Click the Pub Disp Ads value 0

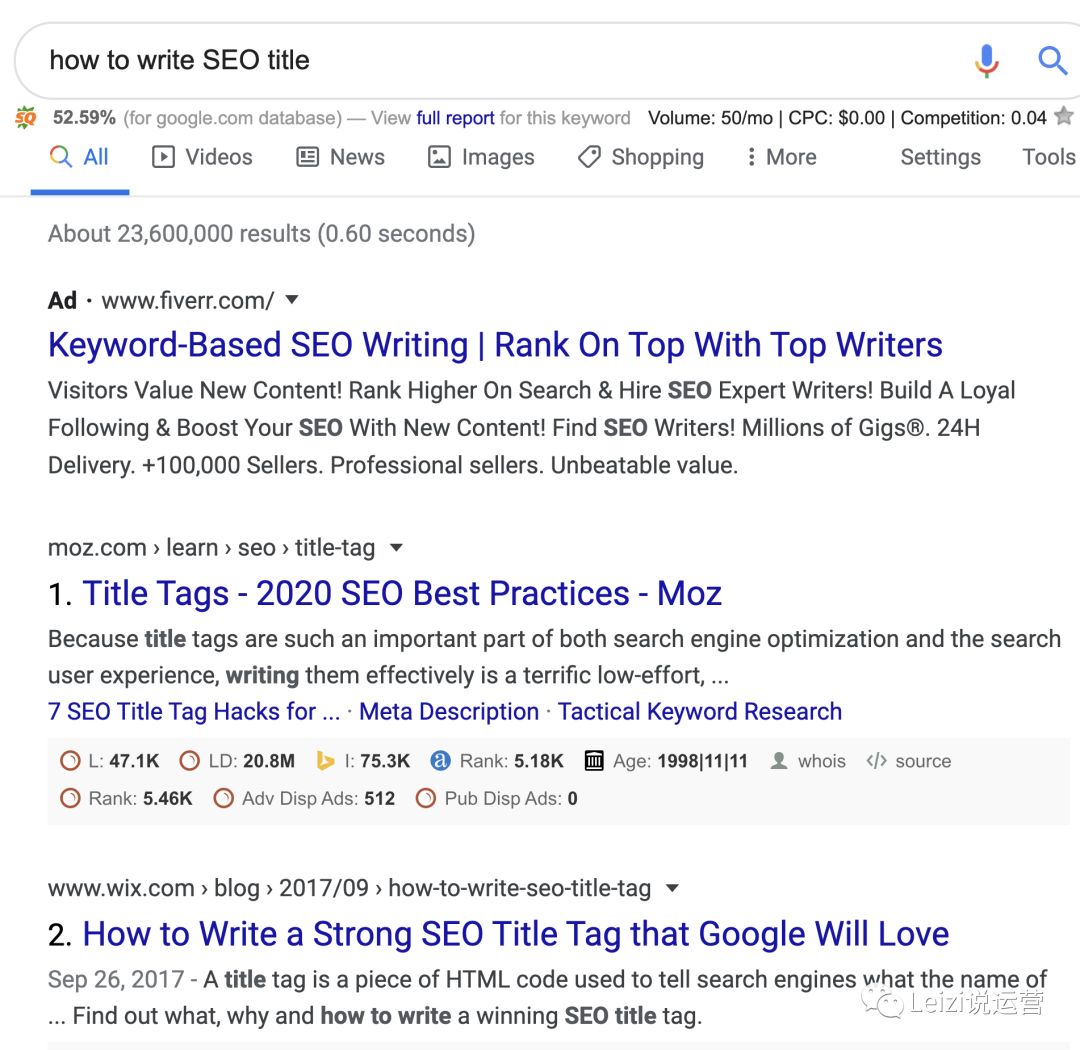pos(572,799)
